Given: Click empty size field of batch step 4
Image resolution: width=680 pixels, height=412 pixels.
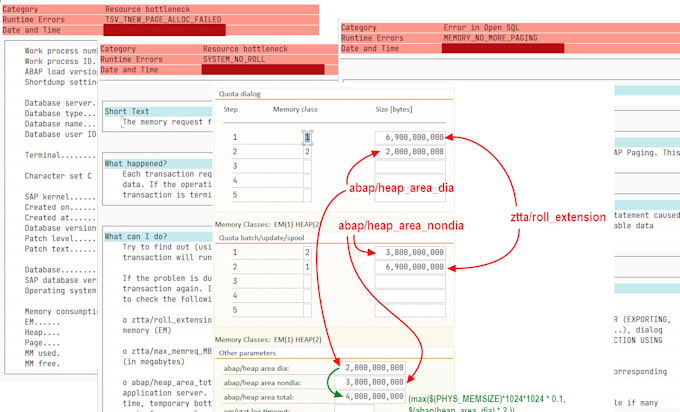Looking at the screenshot, I should (410, 295).
